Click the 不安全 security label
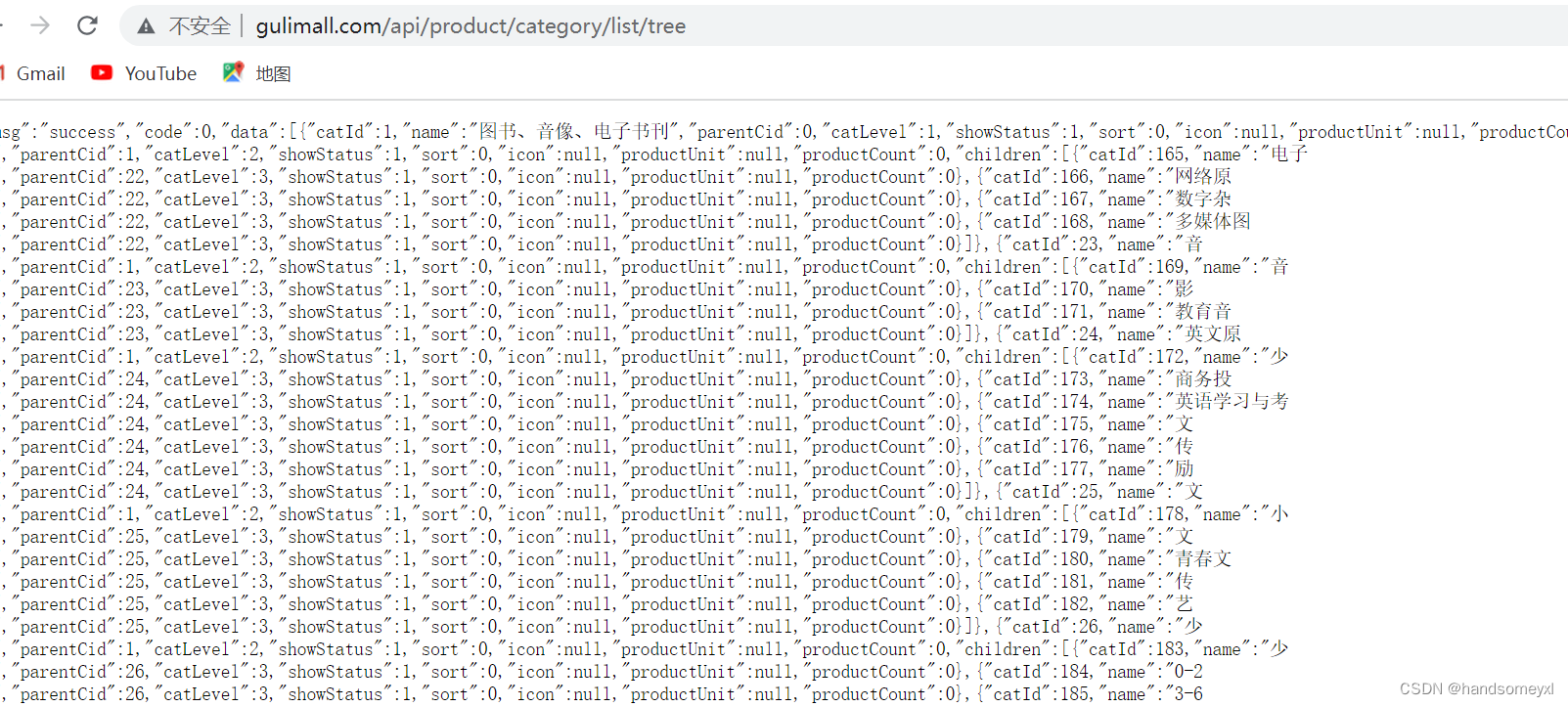1568x707 pixels. tap(200, 26)
